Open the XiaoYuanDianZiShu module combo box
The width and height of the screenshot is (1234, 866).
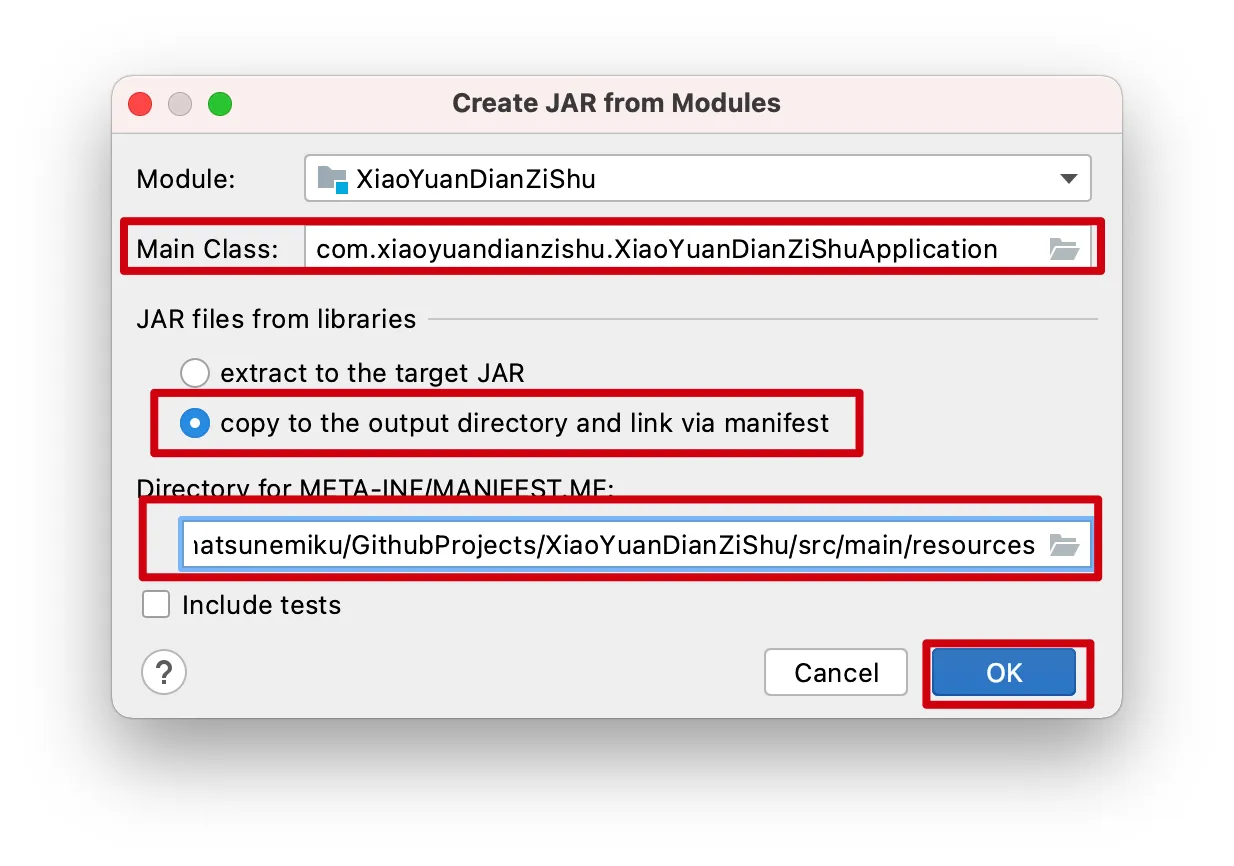coord(680,179)
